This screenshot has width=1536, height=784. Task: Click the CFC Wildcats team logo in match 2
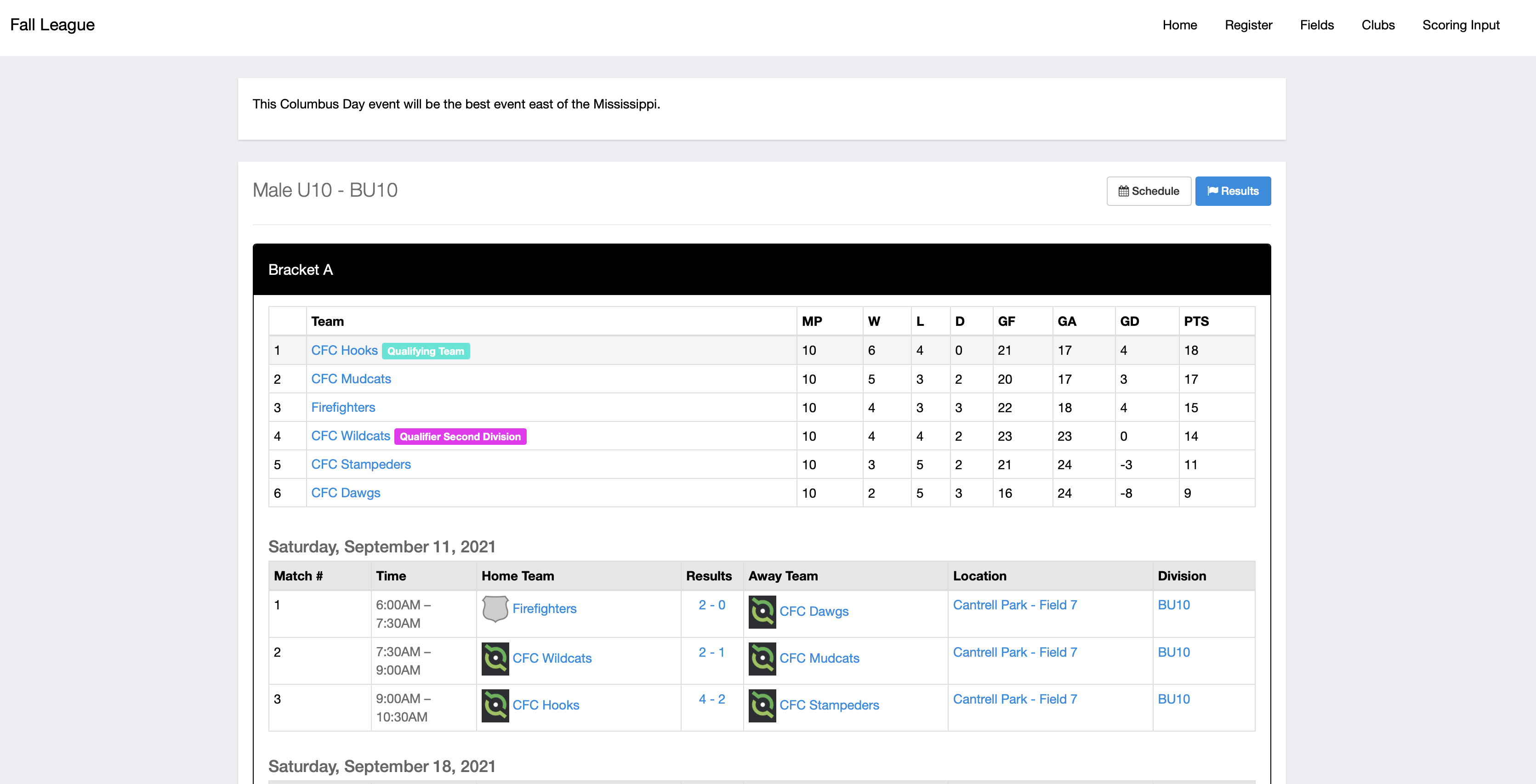(x=495, y=659)
